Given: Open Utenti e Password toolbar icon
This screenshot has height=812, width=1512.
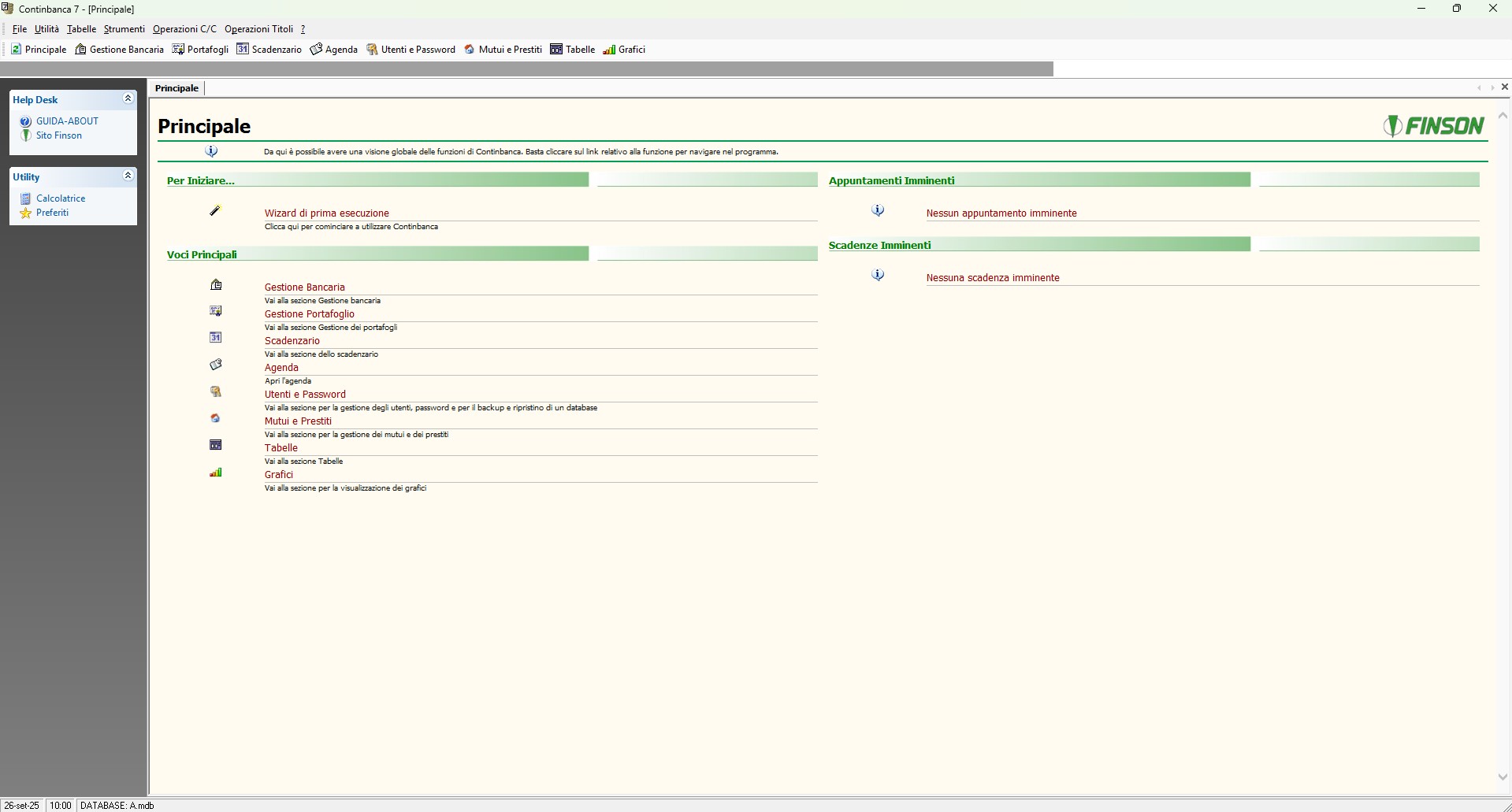Looking at the screenshot, I should tap(372, 49).
